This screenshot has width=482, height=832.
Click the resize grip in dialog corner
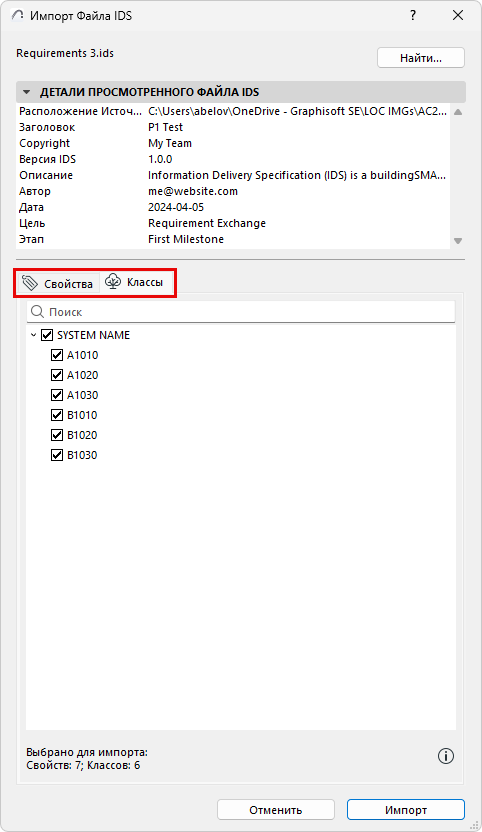coord(475,825)
